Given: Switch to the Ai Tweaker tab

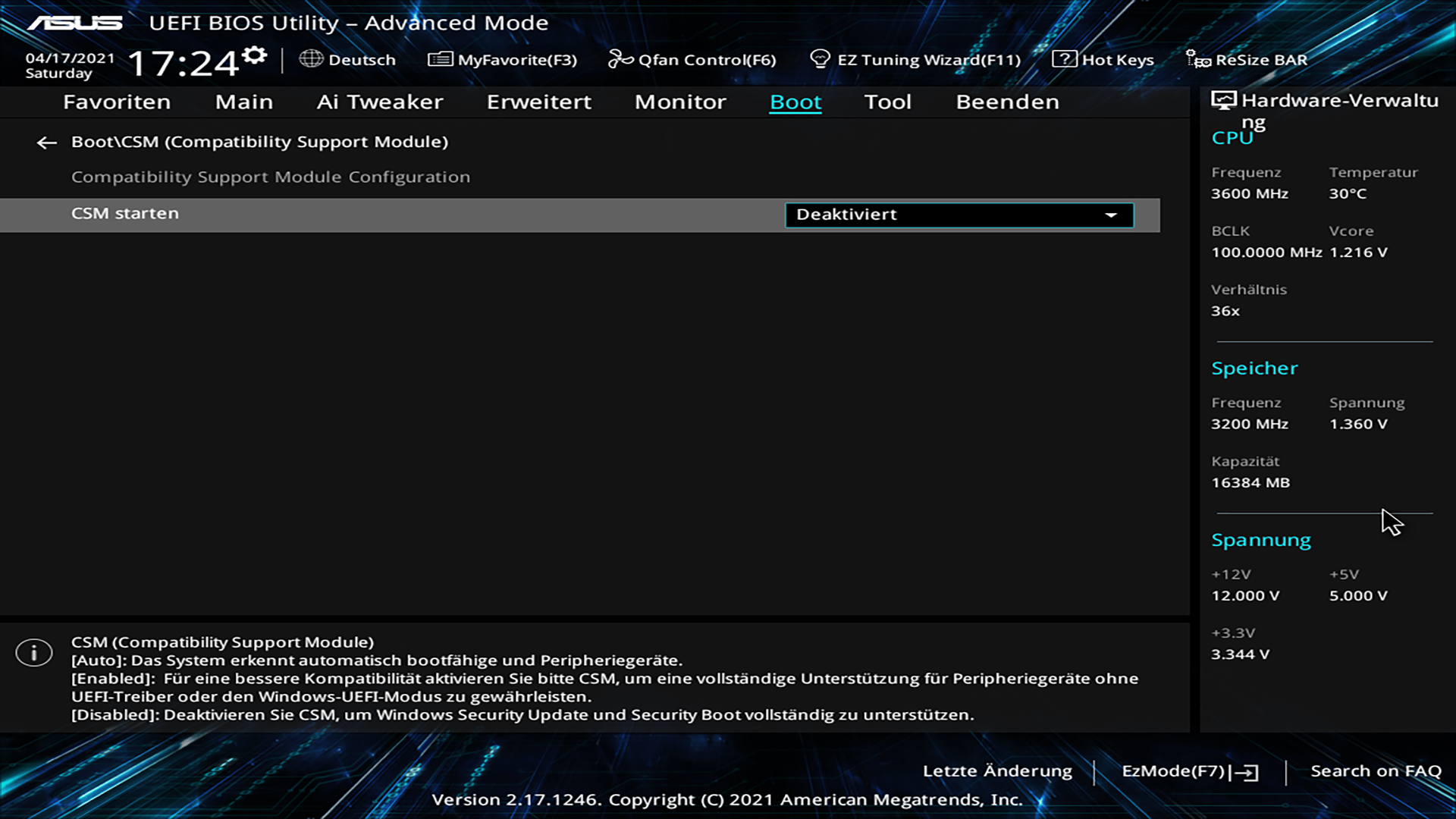Looking at the screenshot, I should 379,102.
